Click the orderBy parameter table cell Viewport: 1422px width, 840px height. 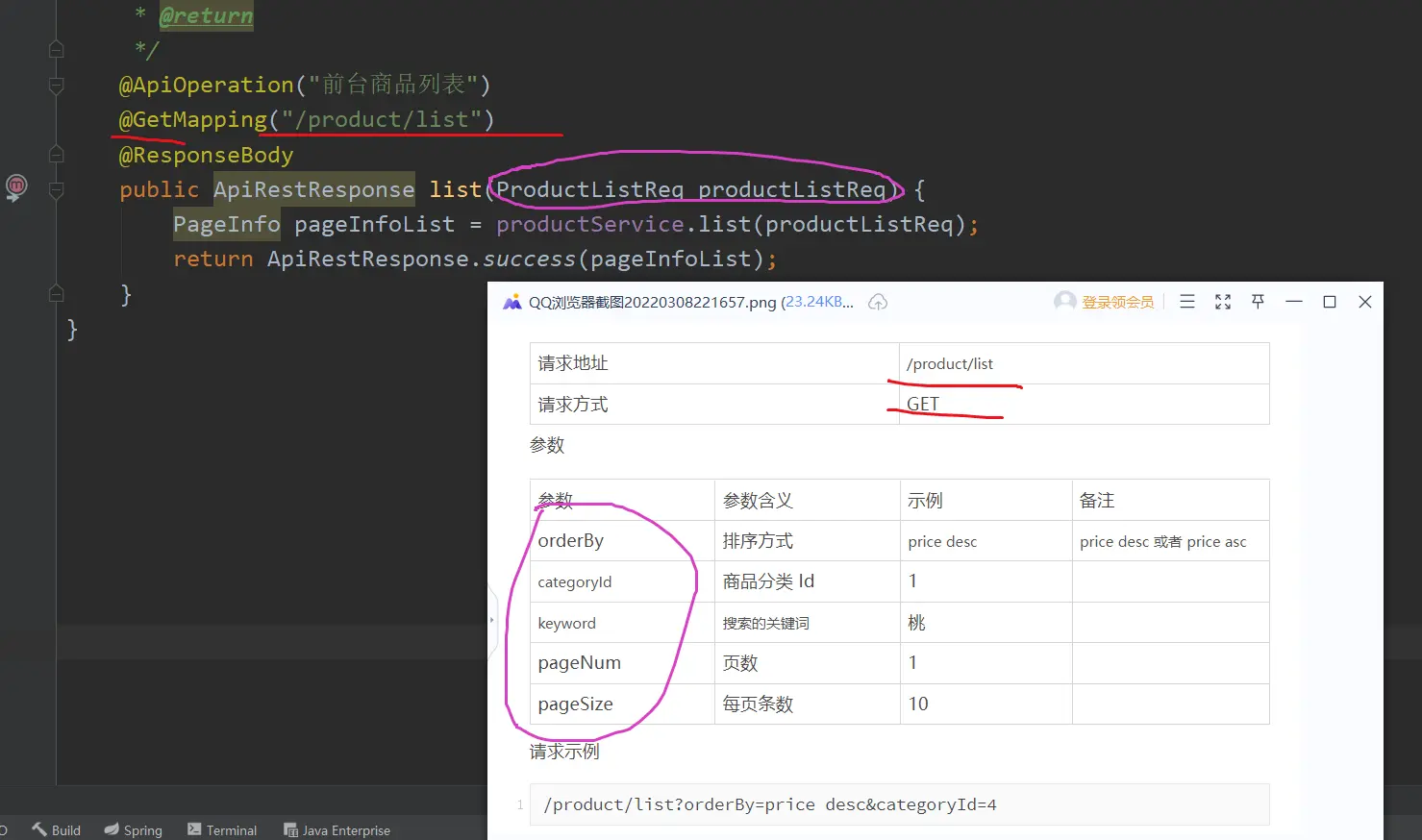(571, 541)
